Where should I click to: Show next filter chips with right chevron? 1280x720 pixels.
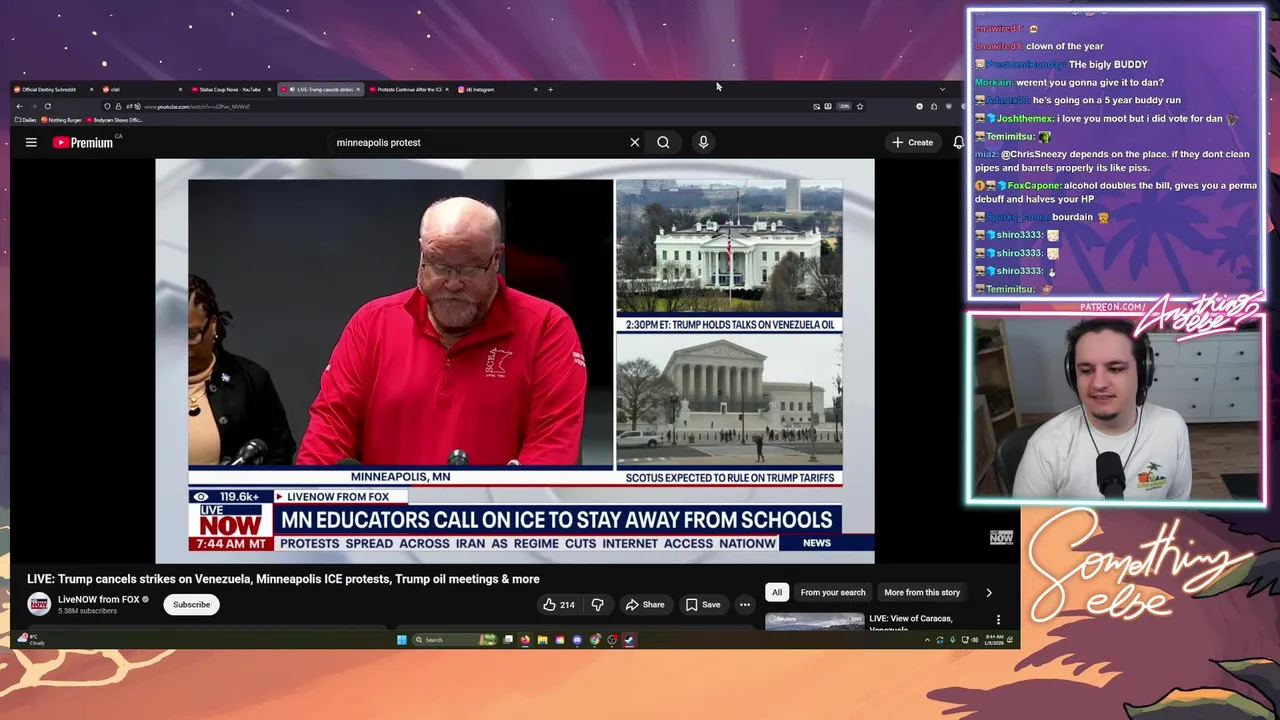tap(989, 592)
